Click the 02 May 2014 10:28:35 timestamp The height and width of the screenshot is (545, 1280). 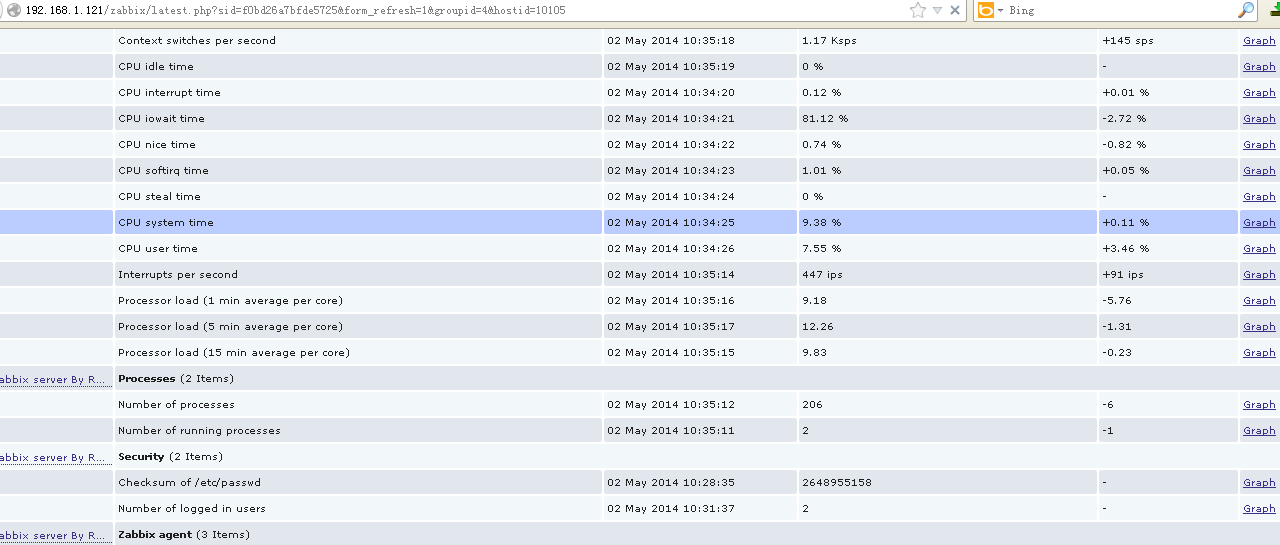pyautogui.click(x=671, y=483)
